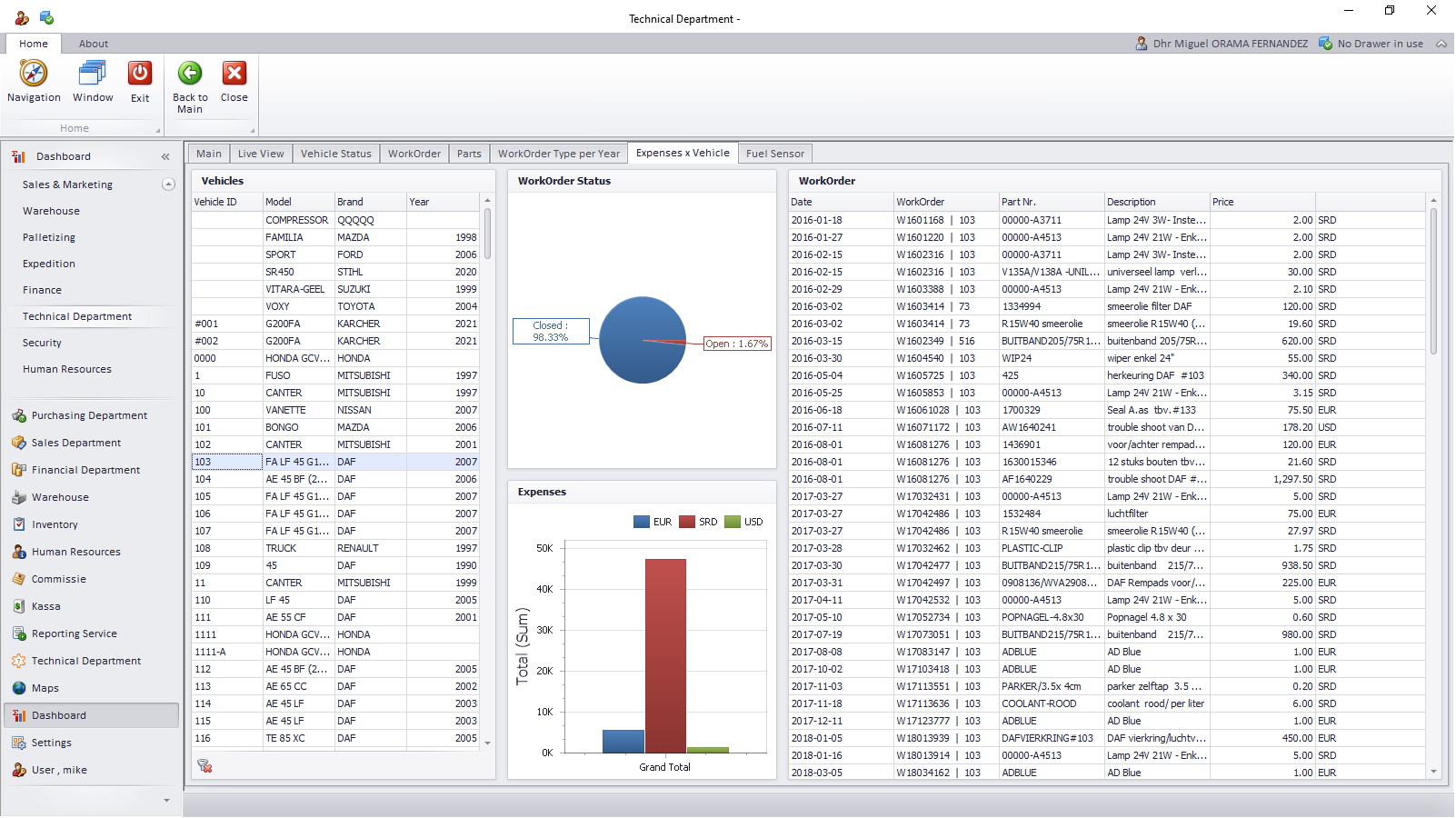Clear the vehicle filter icon below grid
The width and height of the screenshot is (1456, 818).
click(204, 766)
